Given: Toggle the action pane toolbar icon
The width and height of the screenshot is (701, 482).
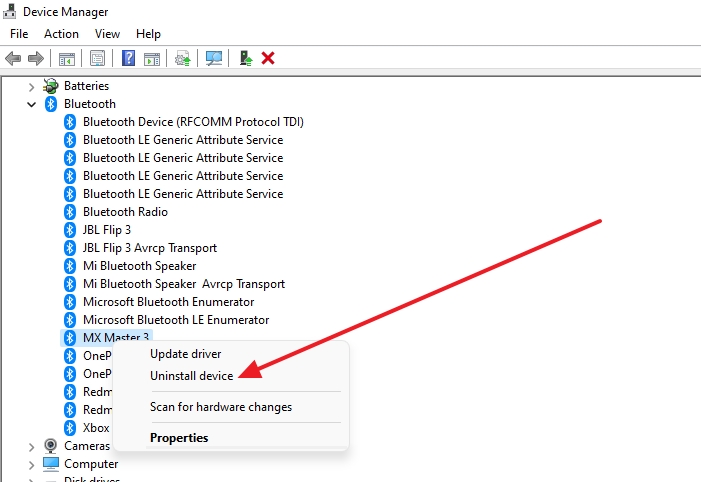Looking at the screenshot, I should pyautogui.click(x=152, y=58).
